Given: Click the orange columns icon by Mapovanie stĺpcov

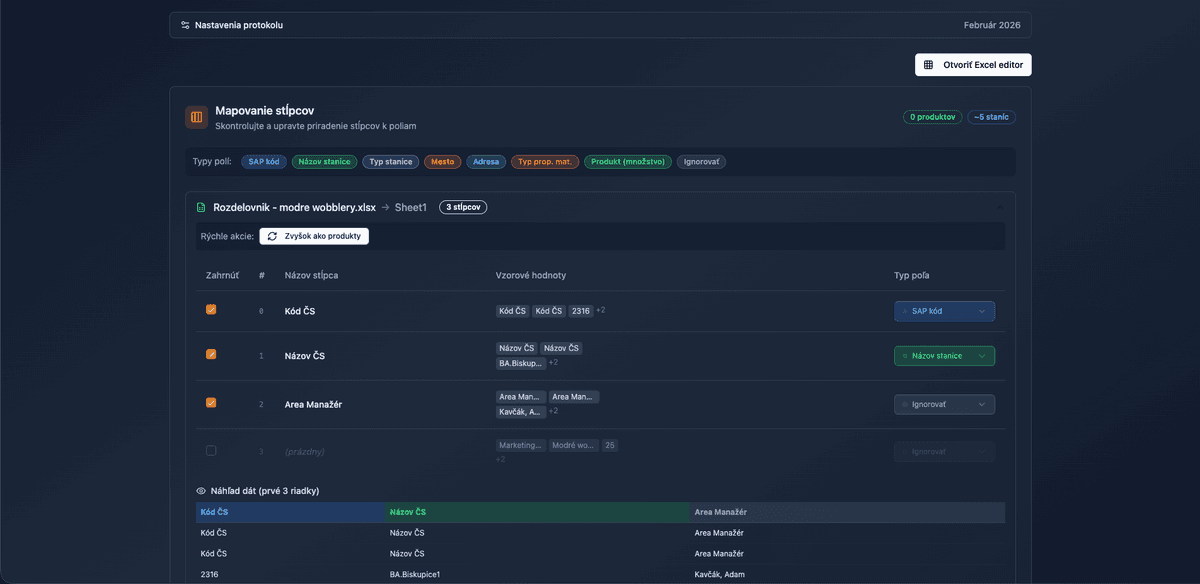Looking at the screenshot, I should click(196, 117).
